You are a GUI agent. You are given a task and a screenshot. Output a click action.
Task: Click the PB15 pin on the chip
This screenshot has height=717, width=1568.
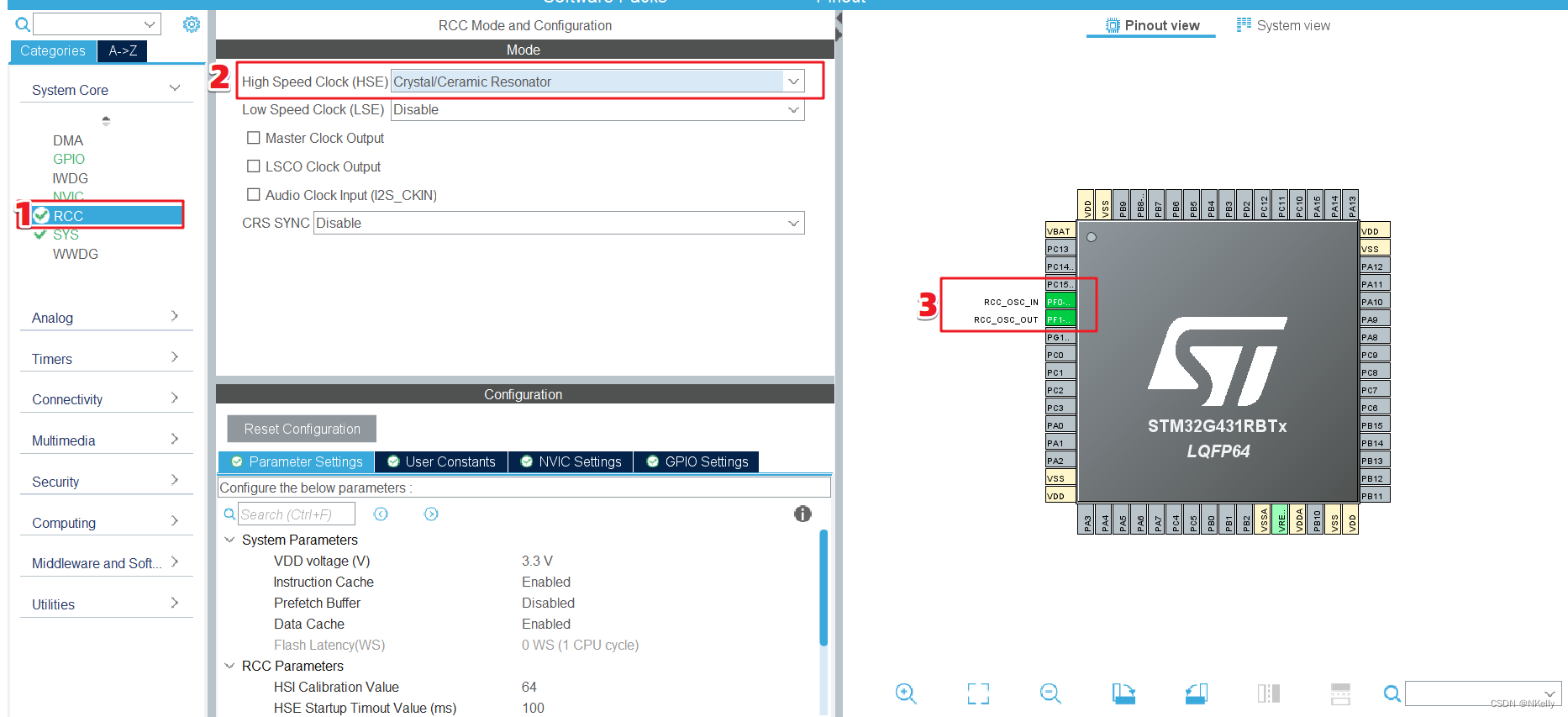pyautogui.click(x=1375, y=425)
